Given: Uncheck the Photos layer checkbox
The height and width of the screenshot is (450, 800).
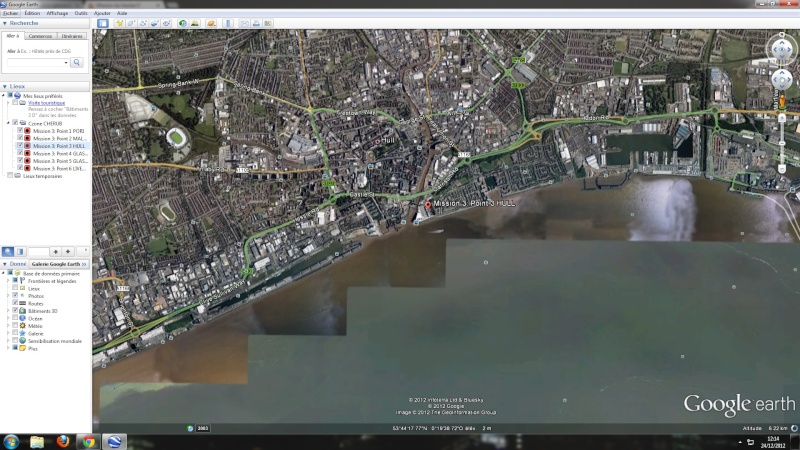Looking at the screenshot, I should click(x=15, y=295).
